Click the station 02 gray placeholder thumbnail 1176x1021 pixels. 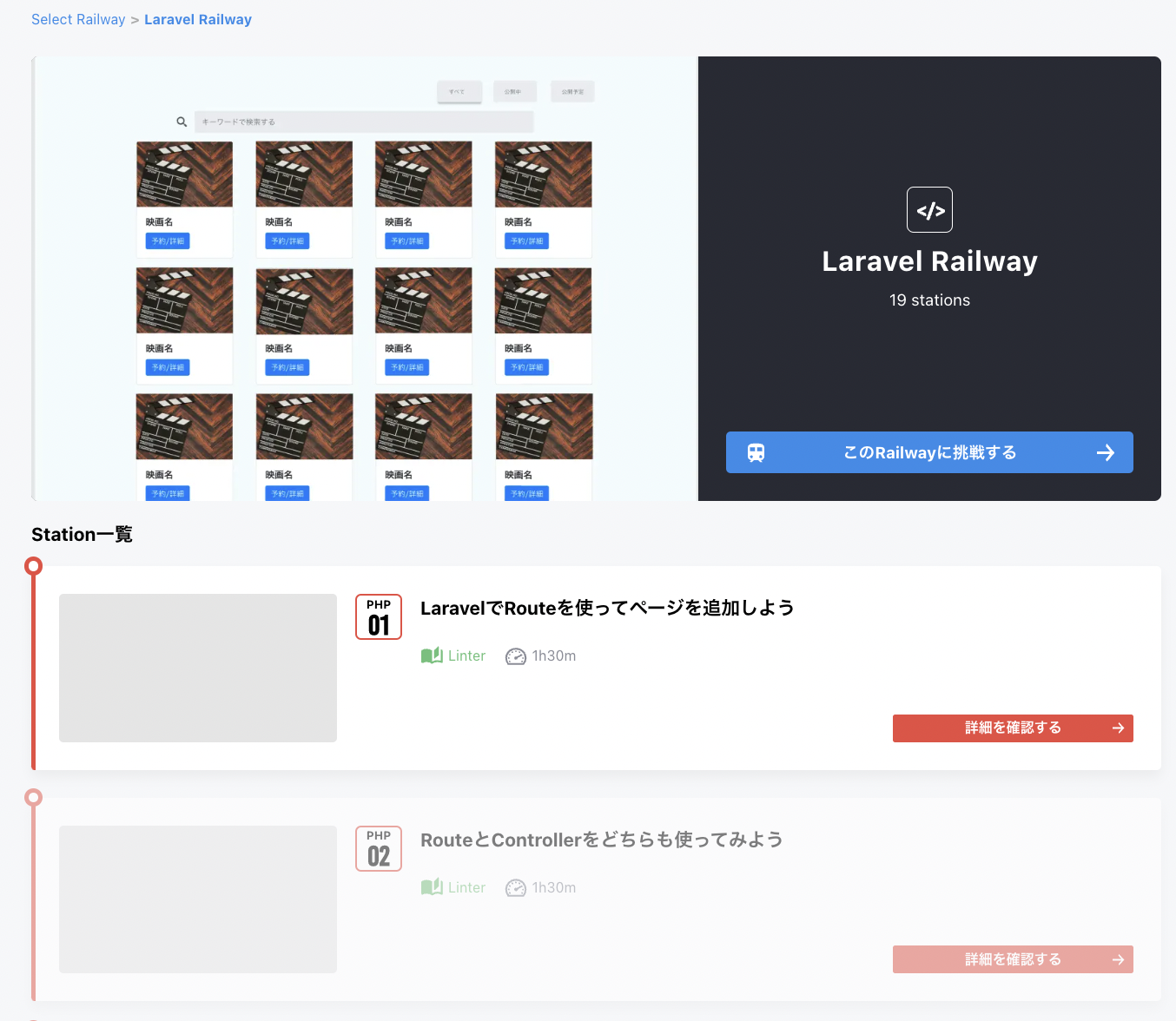tap(198, 899)
